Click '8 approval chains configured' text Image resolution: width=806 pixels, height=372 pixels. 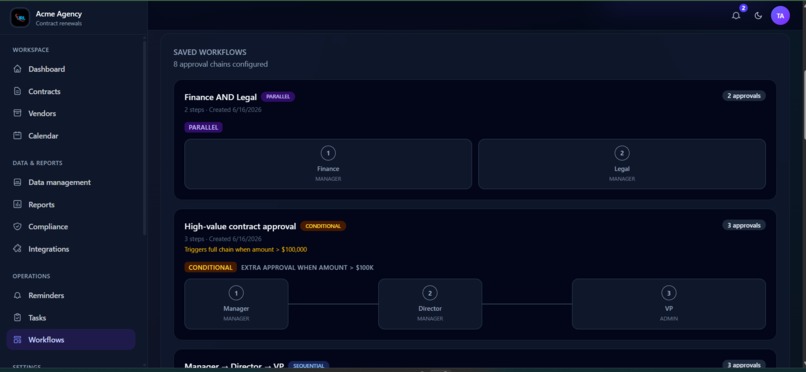(x=221, y=64)
